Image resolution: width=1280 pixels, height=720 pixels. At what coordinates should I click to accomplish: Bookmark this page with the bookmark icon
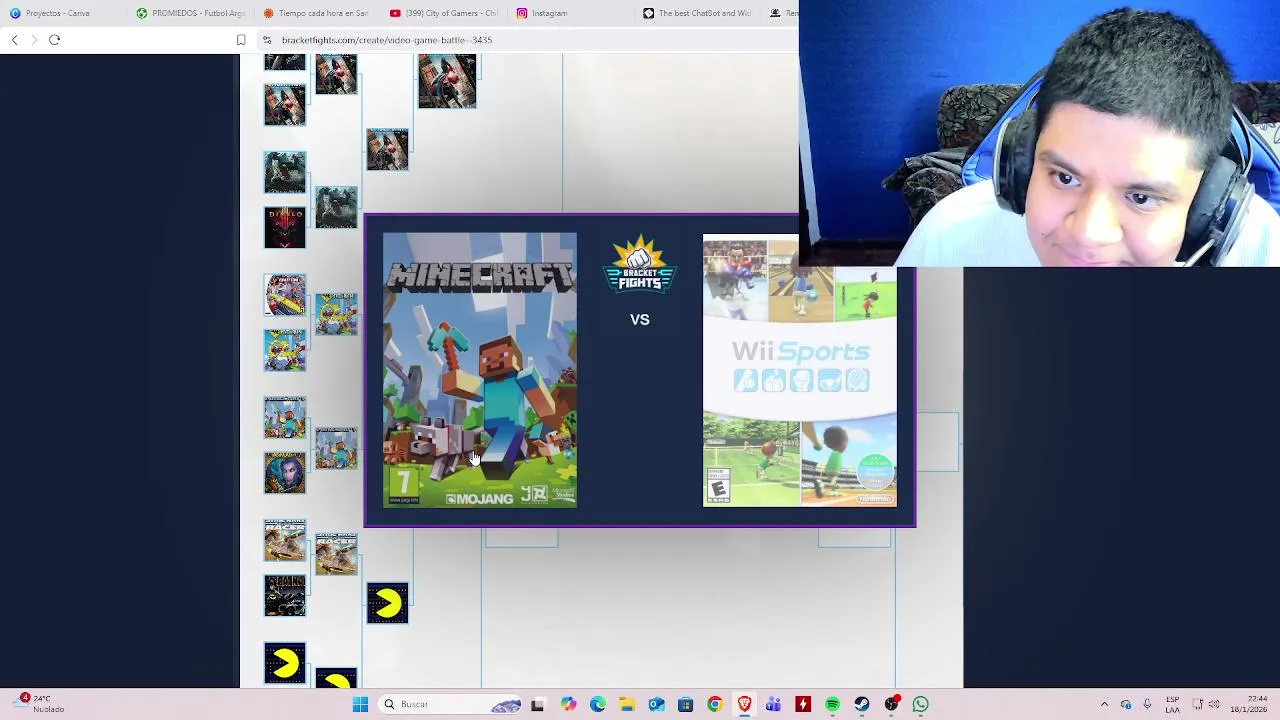[x=241, y=40]
